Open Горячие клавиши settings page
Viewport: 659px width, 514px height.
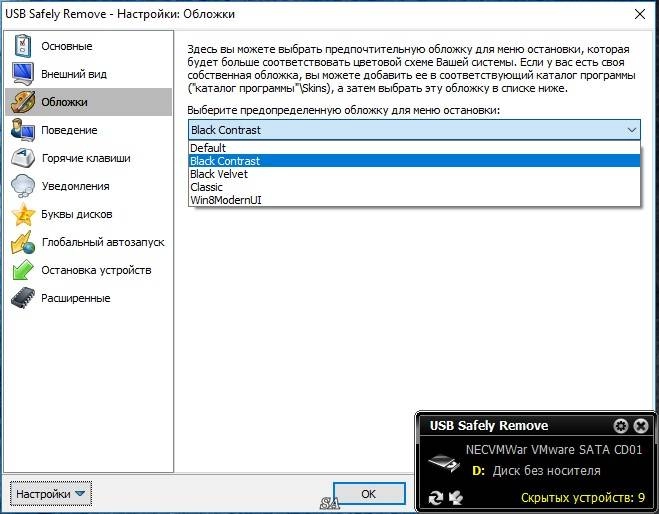pos(86,158)
